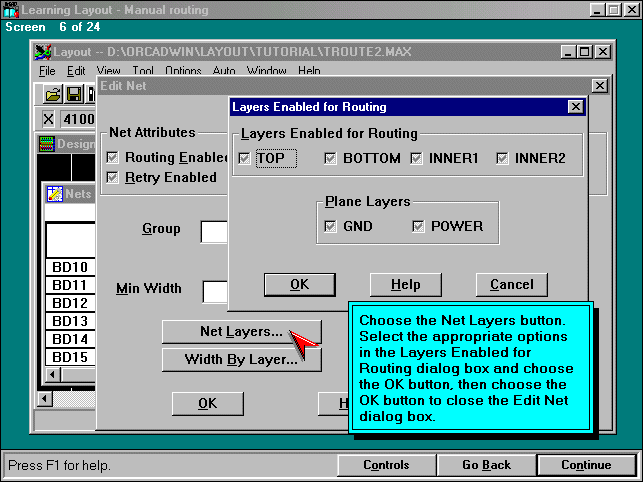Image resolution: width=643 pixels, height=482 pixels.
Task: Open Width By Layer settings
Action: [241, 360]
